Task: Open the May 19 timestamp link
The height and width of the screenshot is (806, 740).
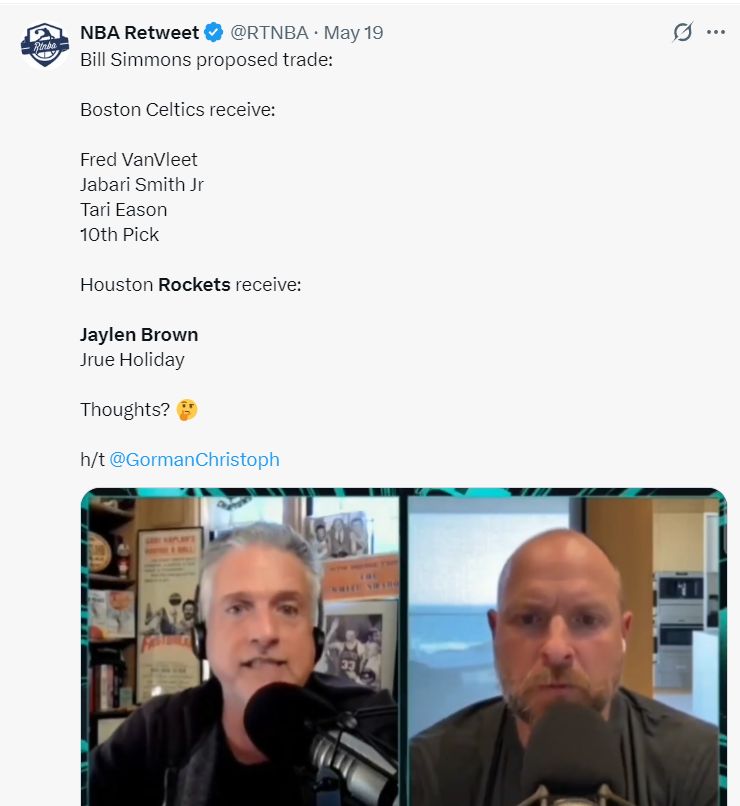Action: [x=354, y=32]
